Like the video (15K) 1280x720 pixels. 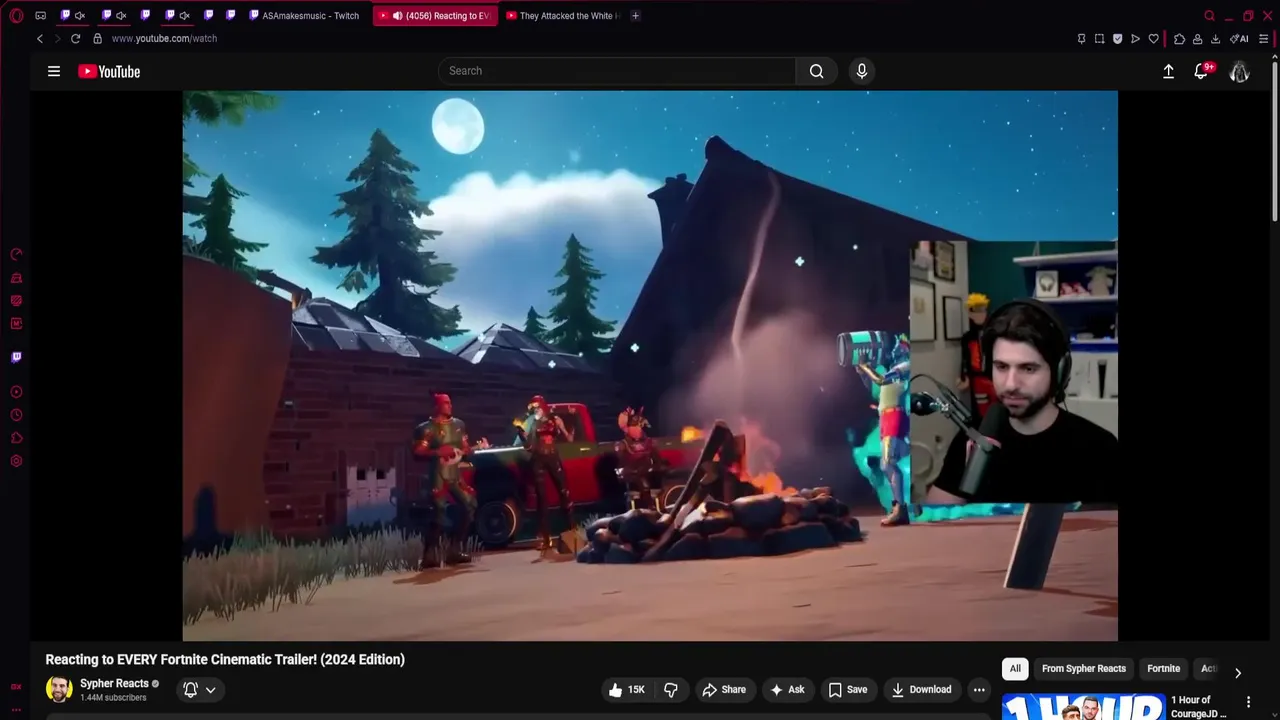tap(628, 689)
